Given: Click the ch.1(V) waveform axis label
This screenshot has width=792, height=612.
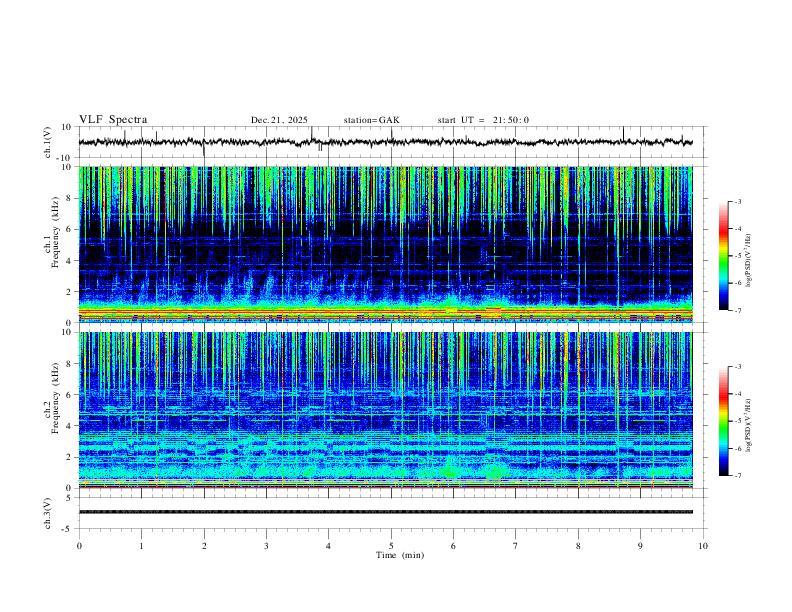Looking at the screenshot, I should (x=48, y=142).
